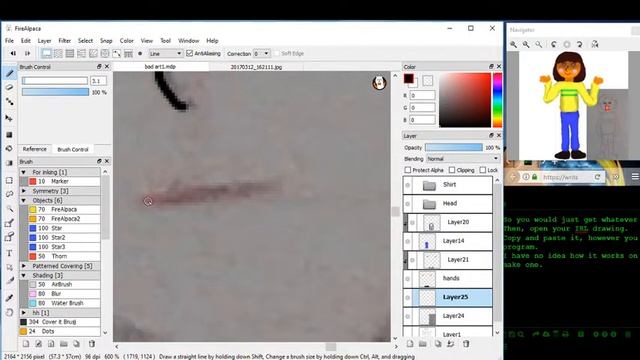
Task: Toggle visibility of Shirt folder layer
Action: pos(407,185)
